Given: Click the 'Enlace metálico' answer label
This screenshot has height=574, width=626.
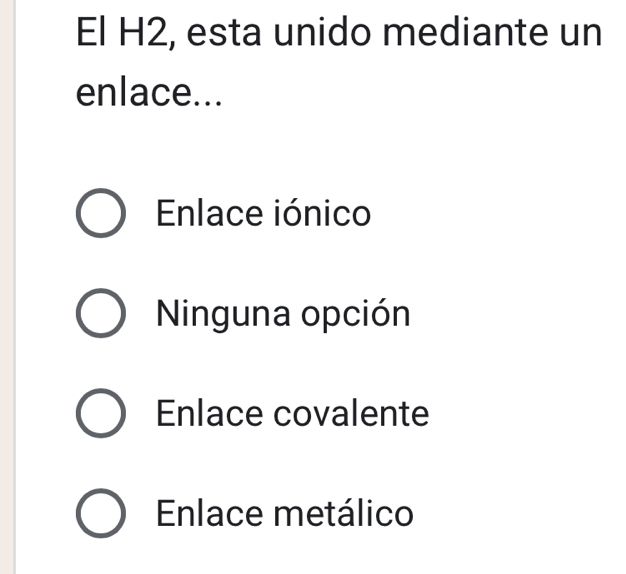Looking at the screenshot, I should [x=285, y=514].
